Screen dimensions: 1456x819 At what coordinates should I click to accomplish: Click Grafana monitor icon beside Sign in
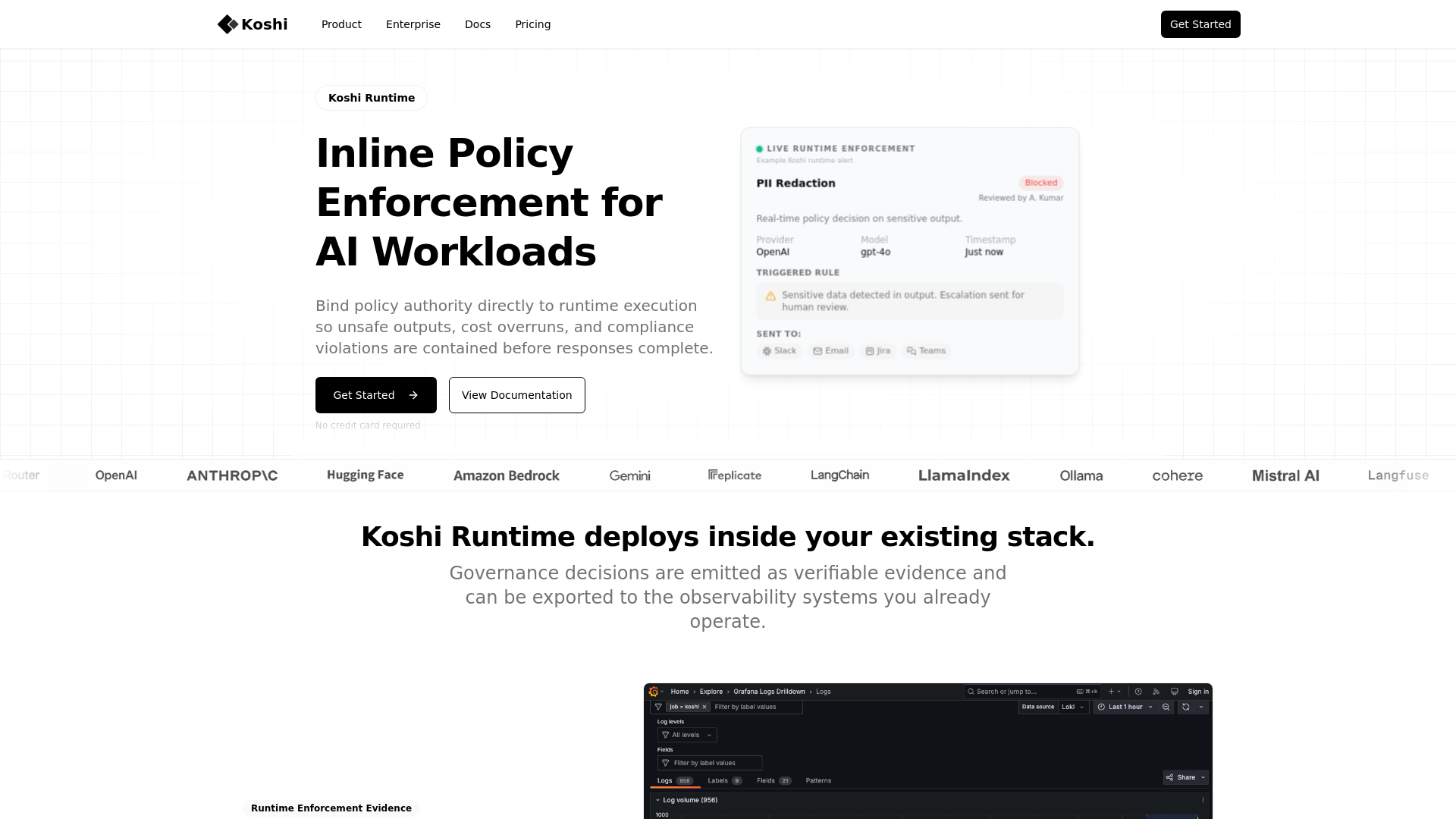point(1175,692)
